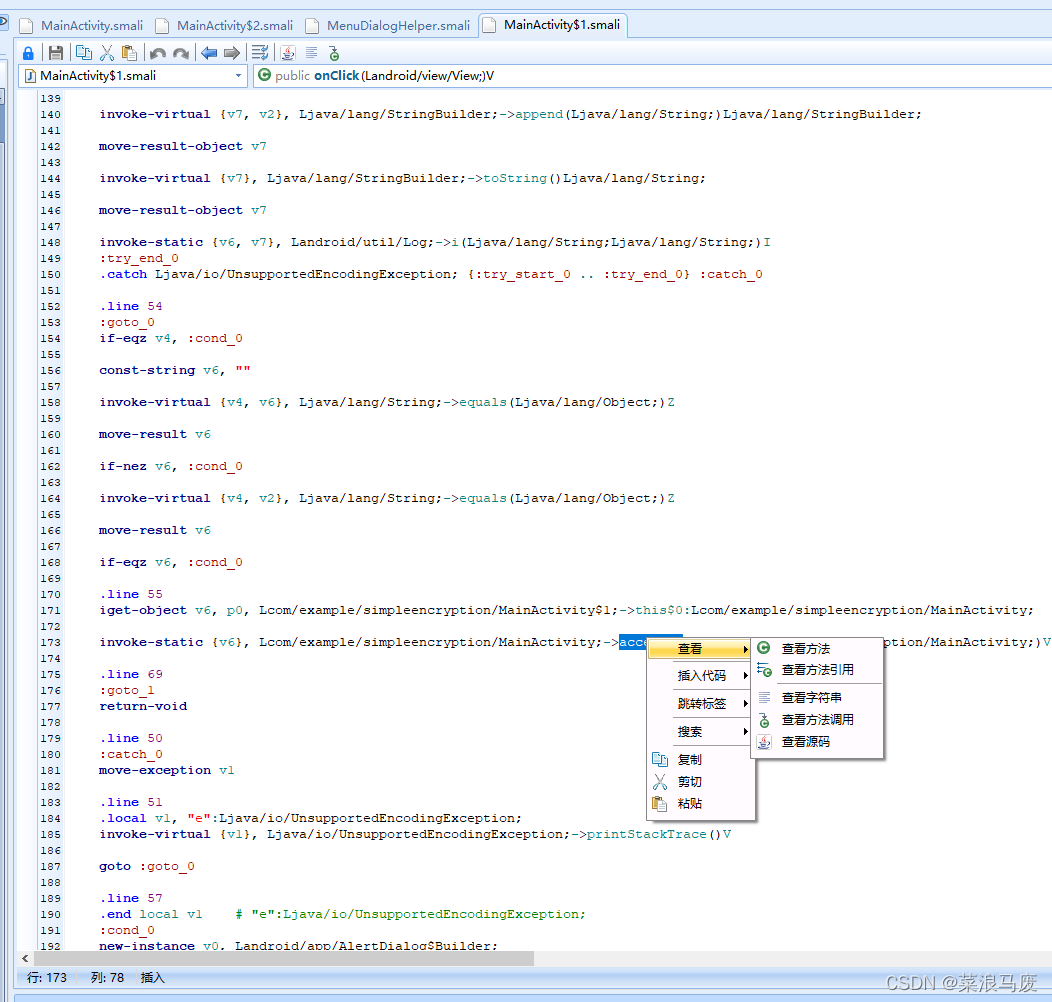Click the Java source view toolbar icon
The width and height of the screenshot is (1052, 1002).
point(288,53)
